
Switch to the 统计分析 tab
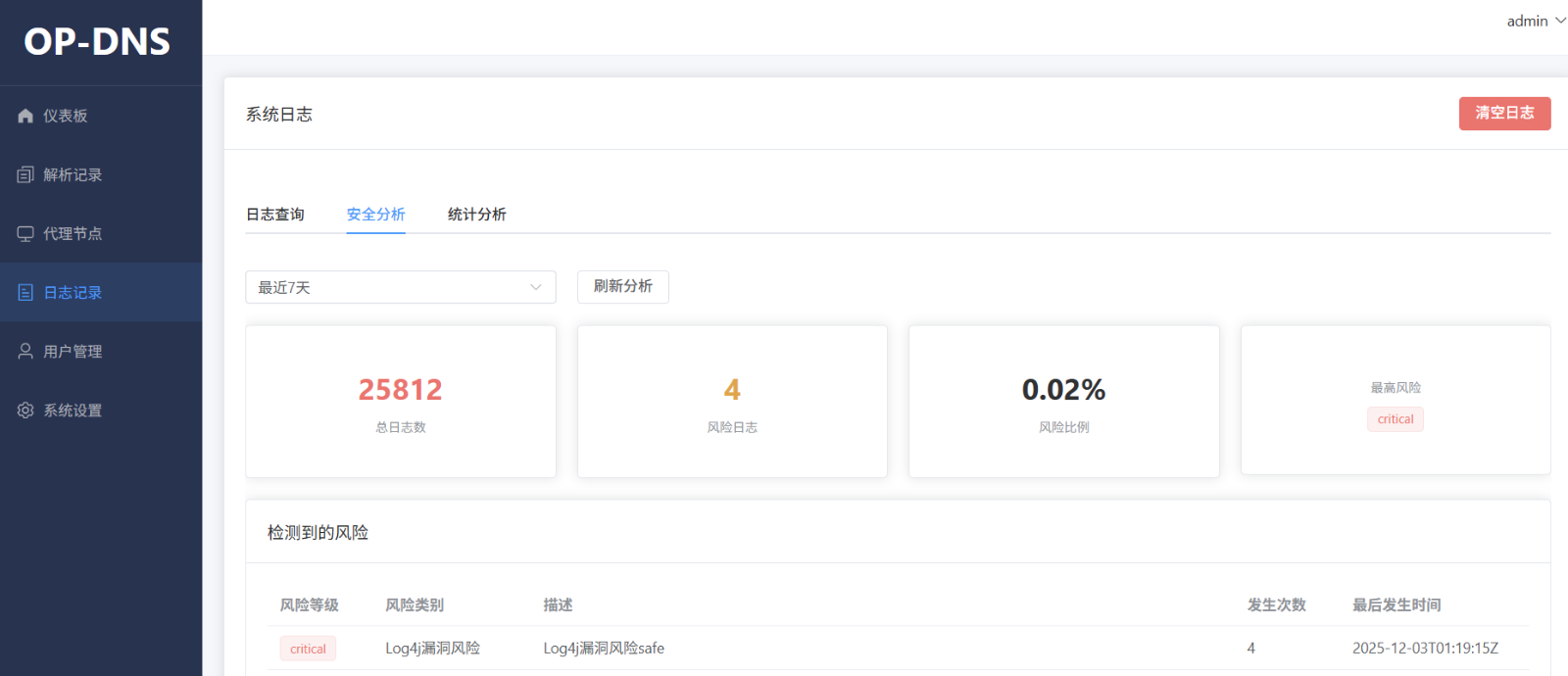[477, 215]
